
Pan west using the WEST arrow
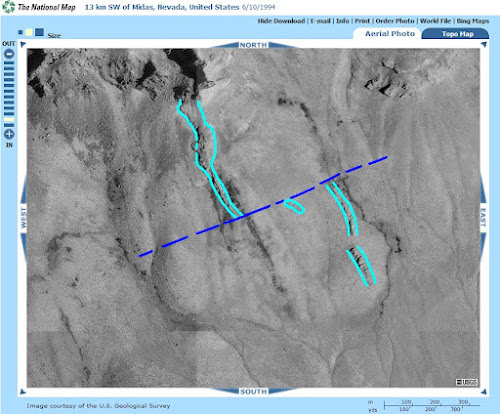click(23, 218)
